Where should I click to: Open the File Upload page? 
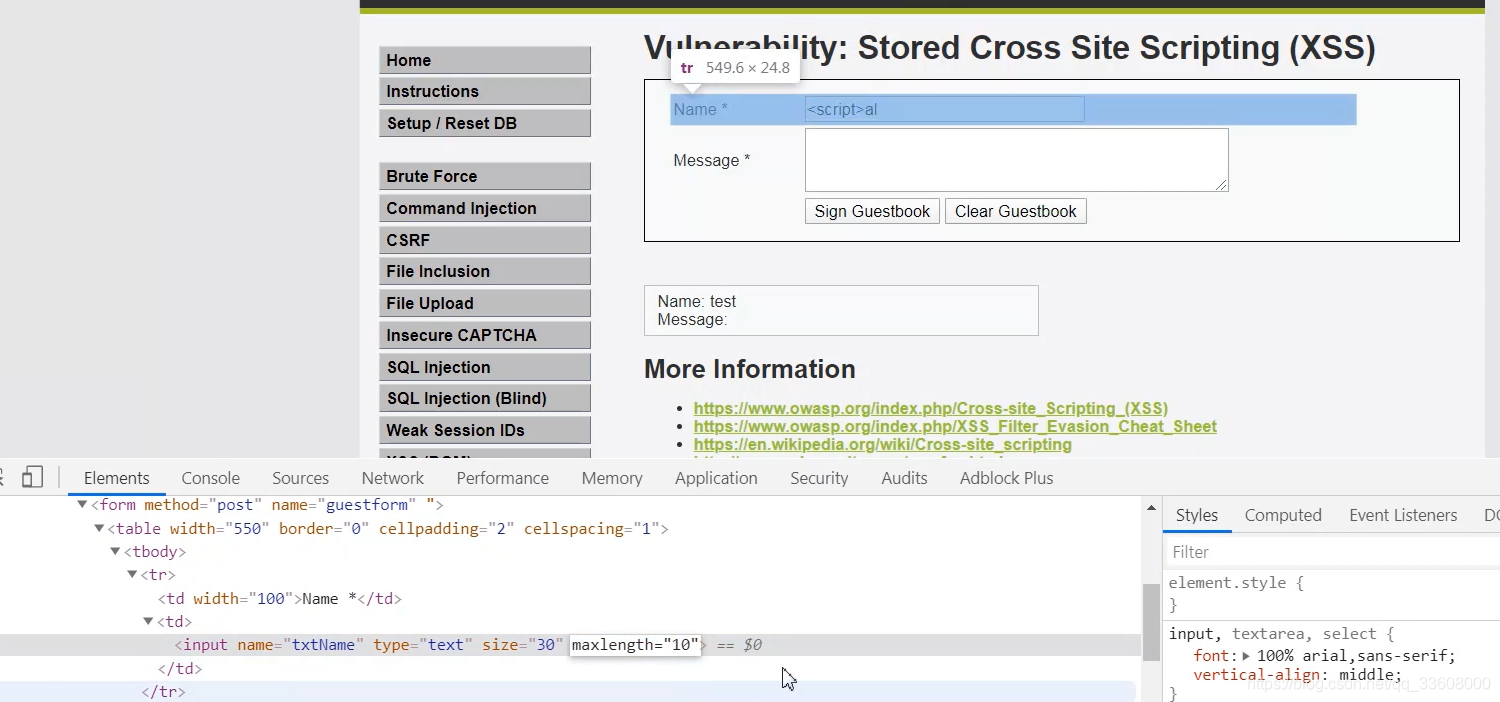pyautogui.click(x=484, y=303)
